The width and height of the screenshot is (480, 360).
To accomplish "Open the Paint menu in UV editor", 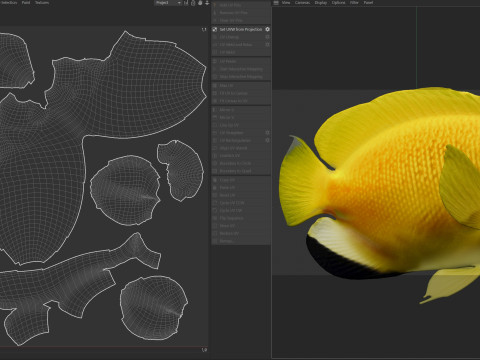I will click(x=26, y=2).
